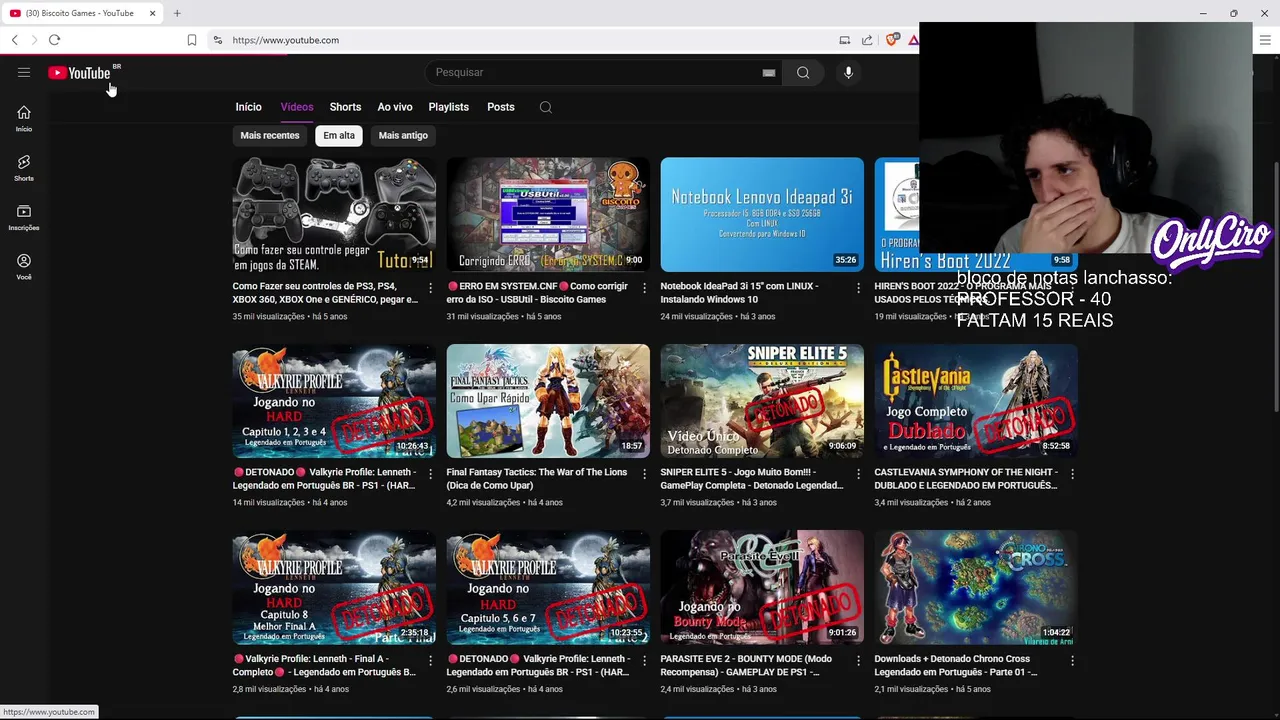Open options for Castlevania Symphony video
Image resolution: width=1280 pixels, height=720 pixels.
pyautogui.click(x=1072, y=474)
